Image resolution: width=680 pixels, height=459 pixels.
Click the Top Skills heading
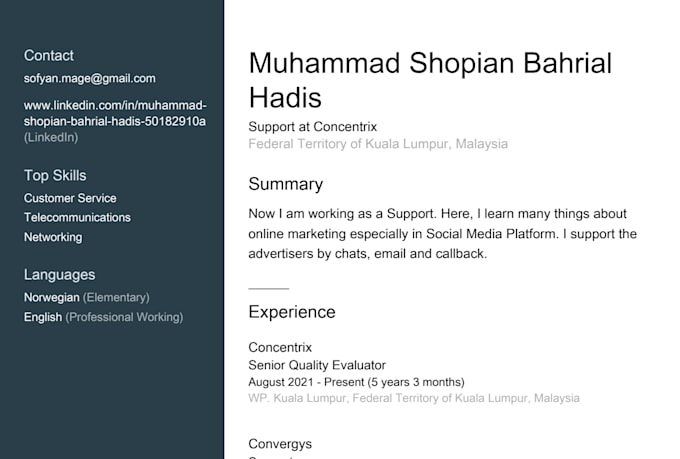tap(55, 175)
